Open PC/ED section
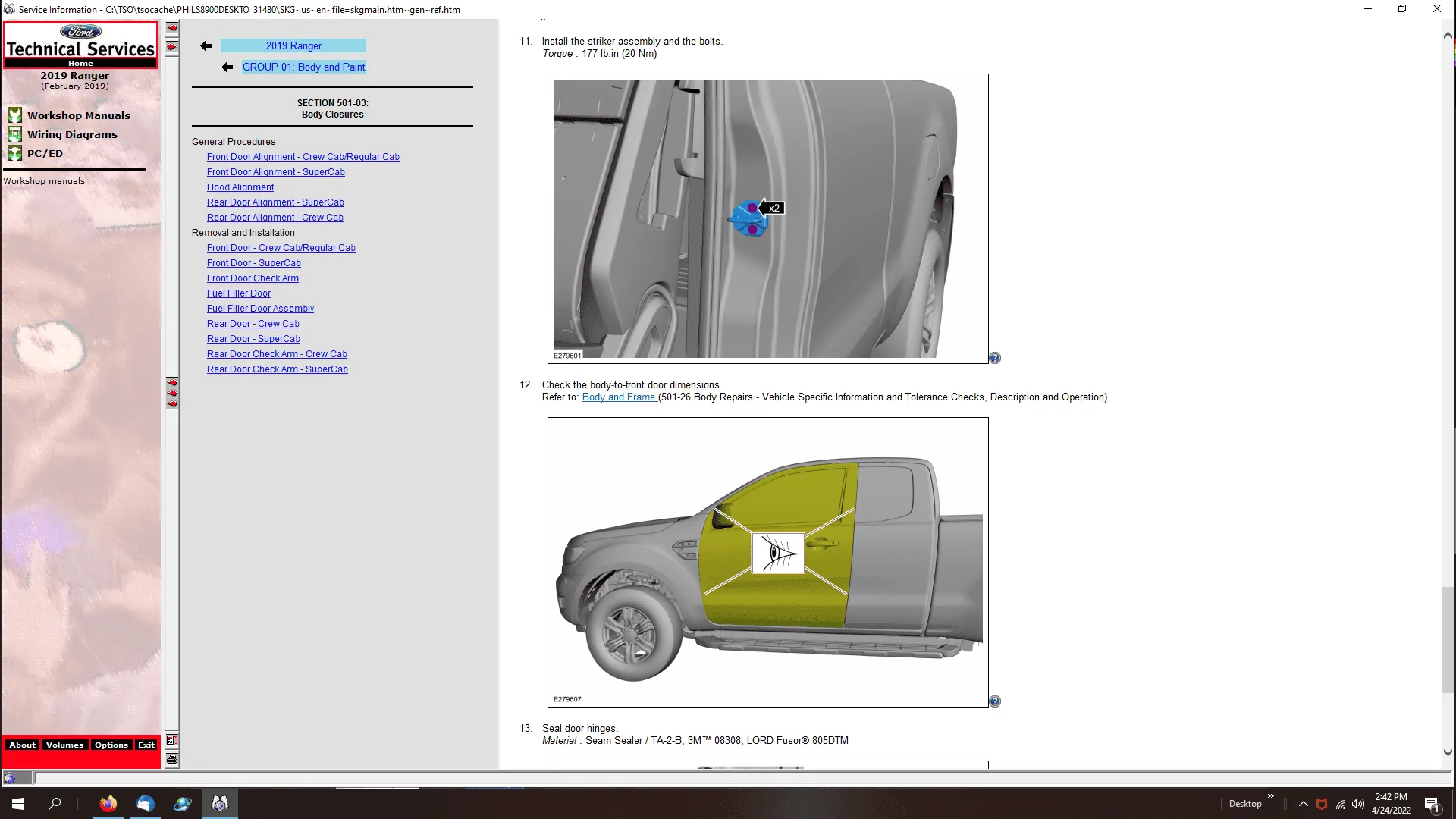The width and height of the screenshot is (1456, 819). pos(45,153)
